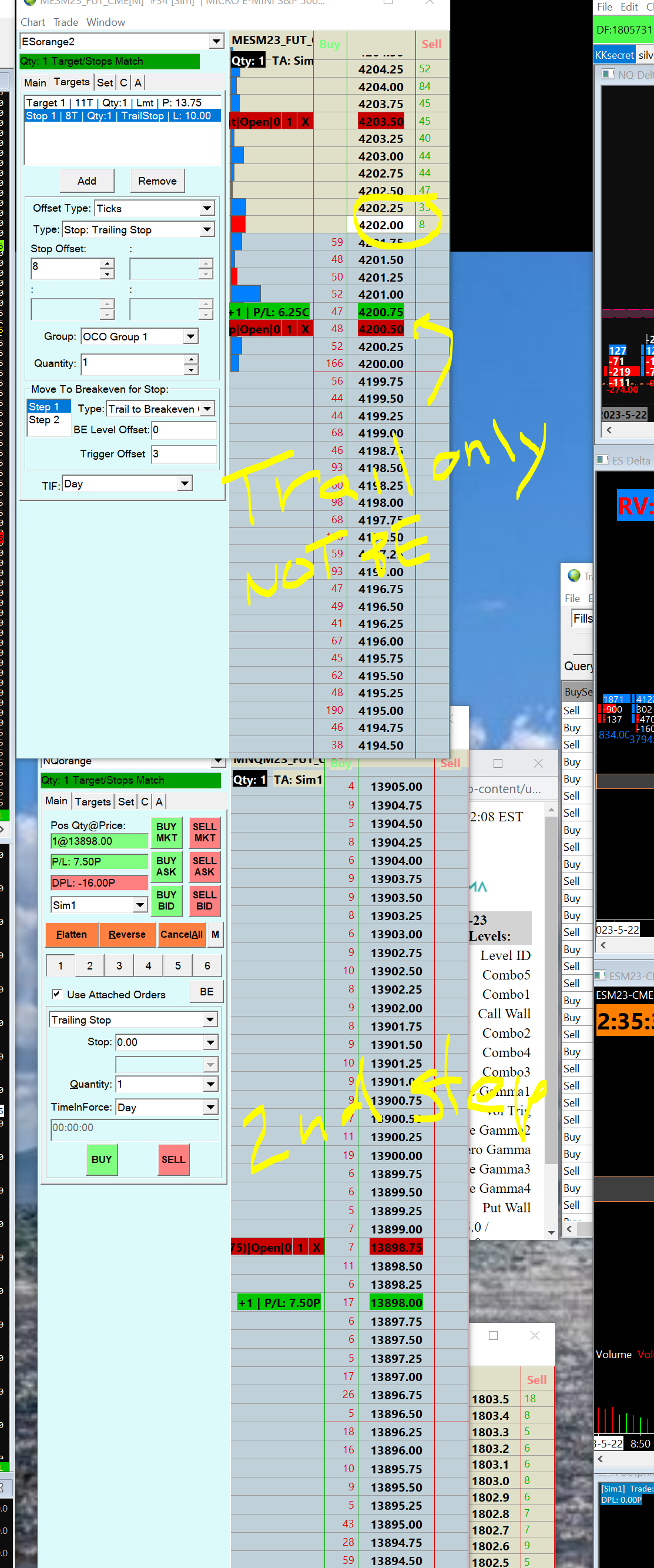Screen dimensions: 654x1568
Task: Cancel the open order at 13898.75
Action: (316, 1247)
